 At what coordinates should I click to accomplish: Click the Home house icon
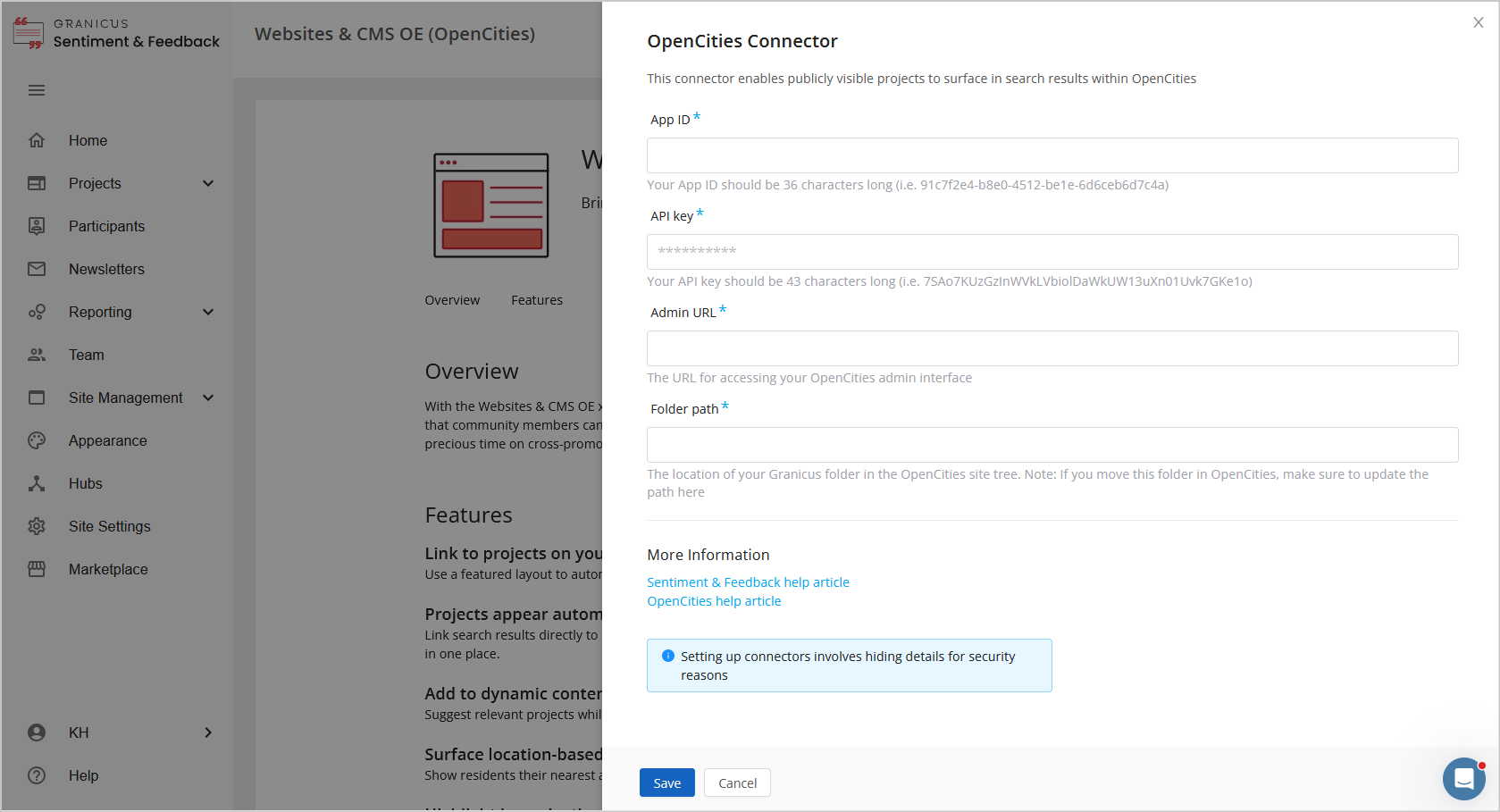click(37, 140)
